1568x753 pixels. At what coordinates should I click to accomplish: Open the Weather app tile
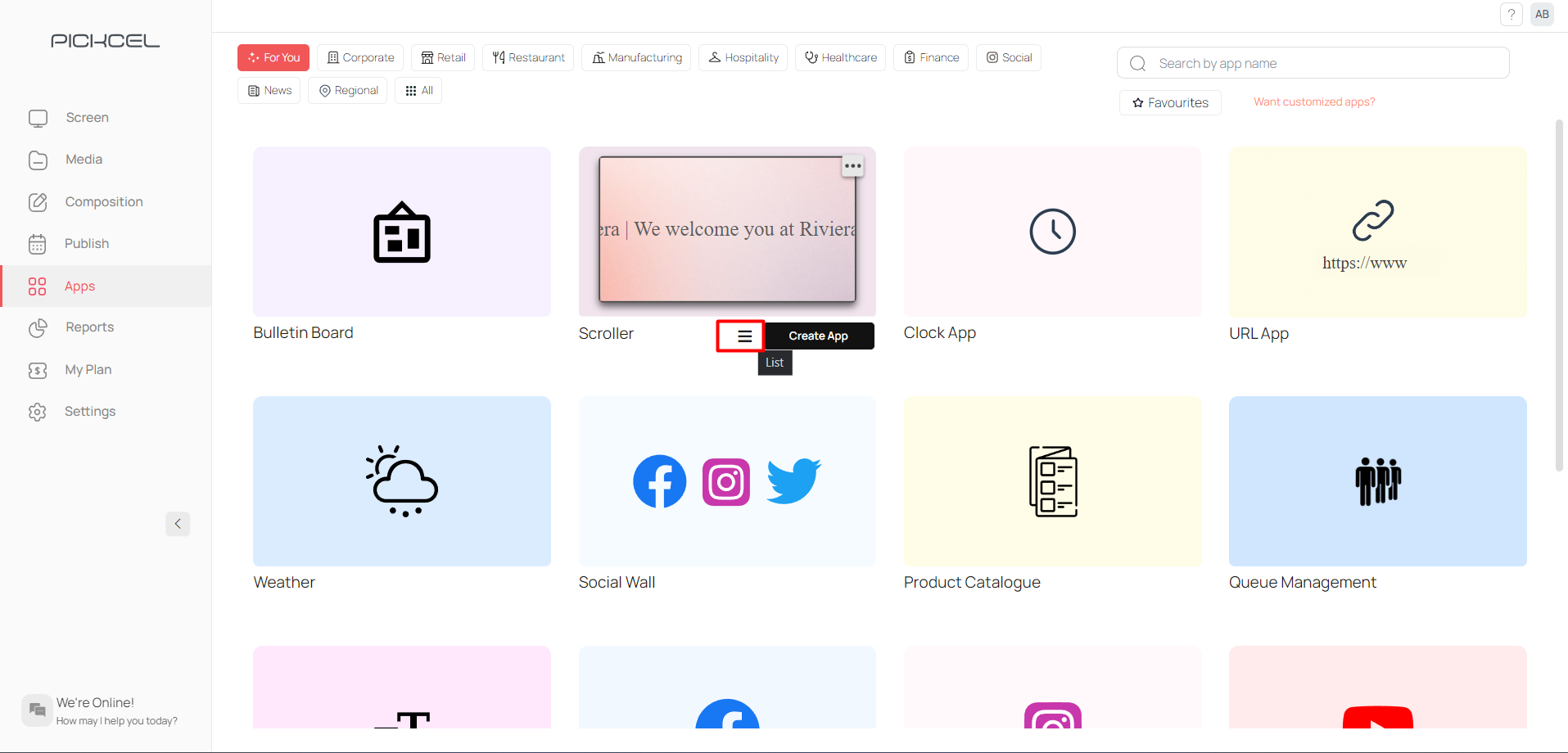(x=402, y=481)
